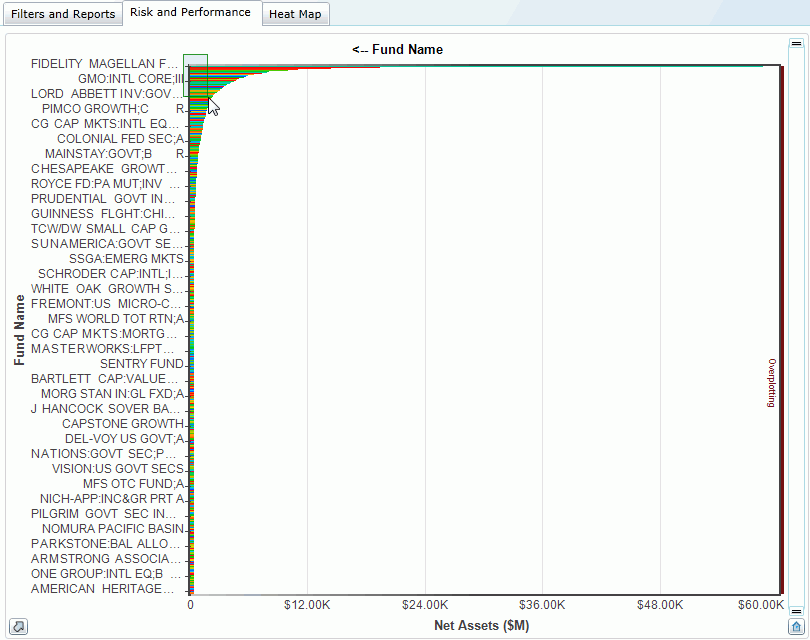810x640 pixels.
Task: Click the $24.00K axis tick label
Action: (x=425, y=605)
